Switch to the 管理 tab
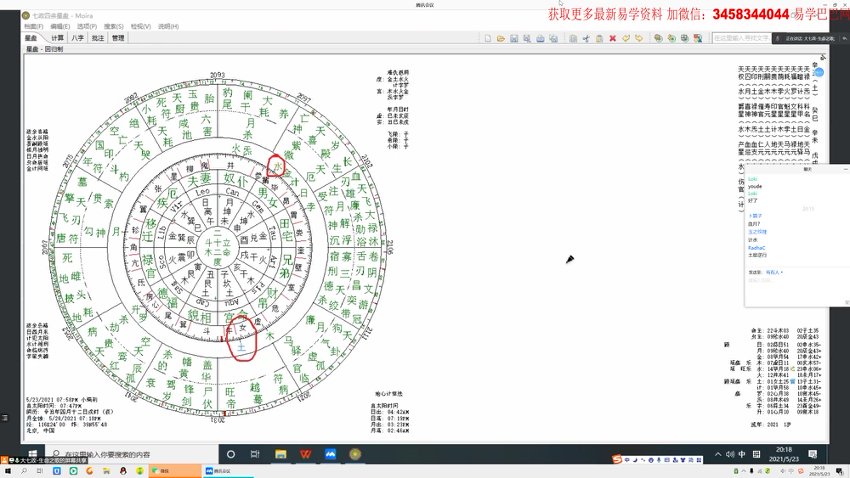The height and width of the screenshot is (478, 850). pyautogui.click(x=118, y=38)
